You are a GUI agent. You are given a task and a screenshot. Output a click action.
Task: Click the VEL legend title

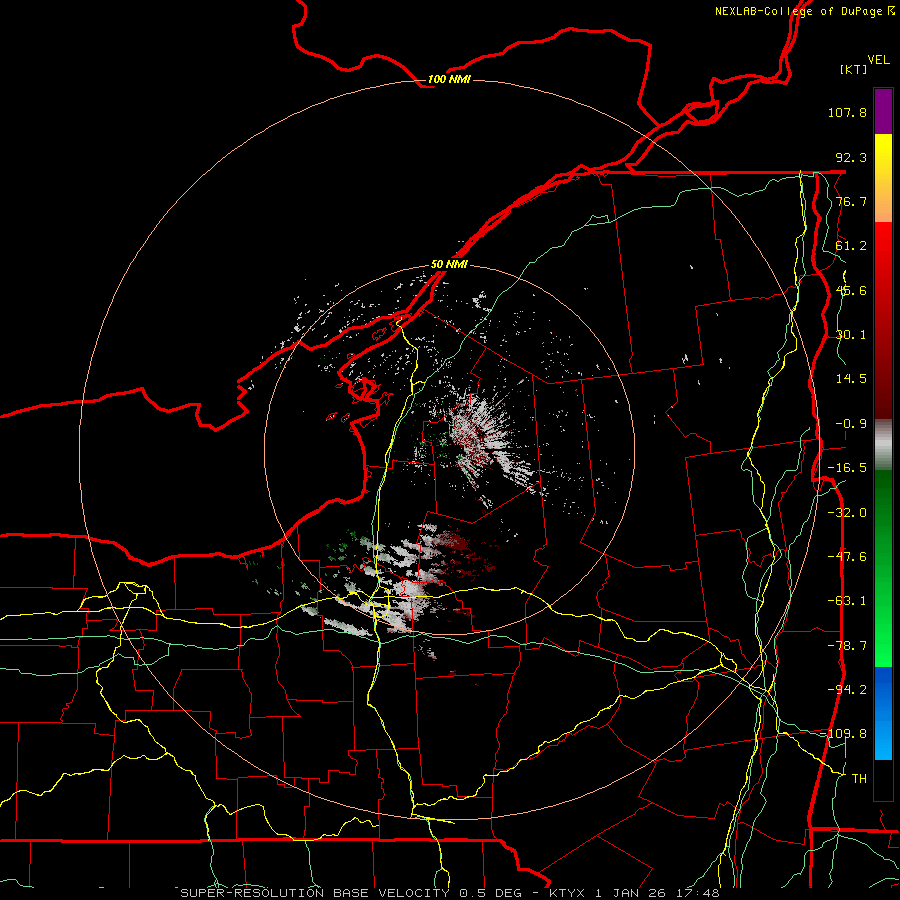pos(879,60)
